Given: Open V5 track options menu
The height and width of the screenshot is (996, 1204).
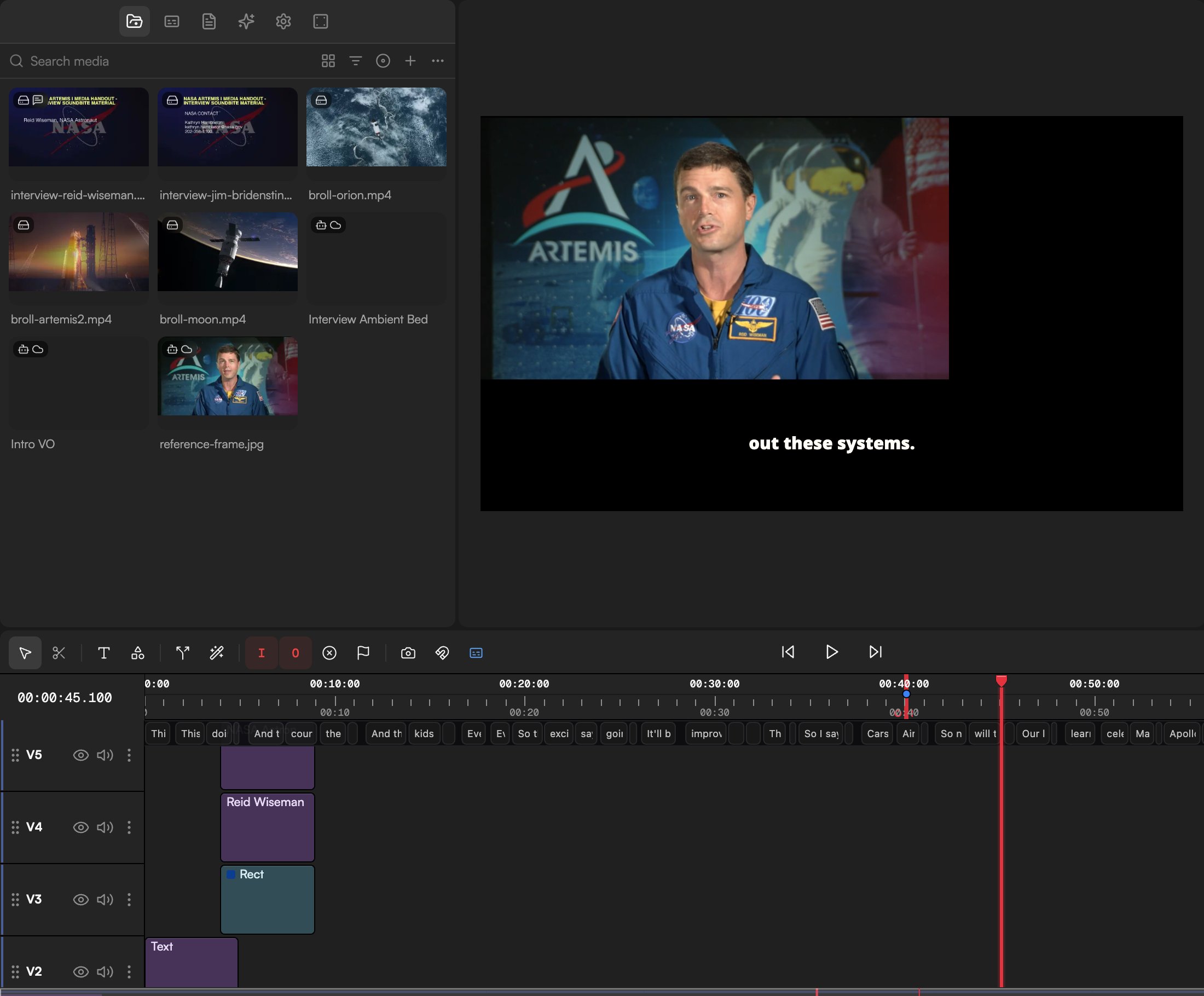Looking at the screenshot, I should (x=129, y=755).
